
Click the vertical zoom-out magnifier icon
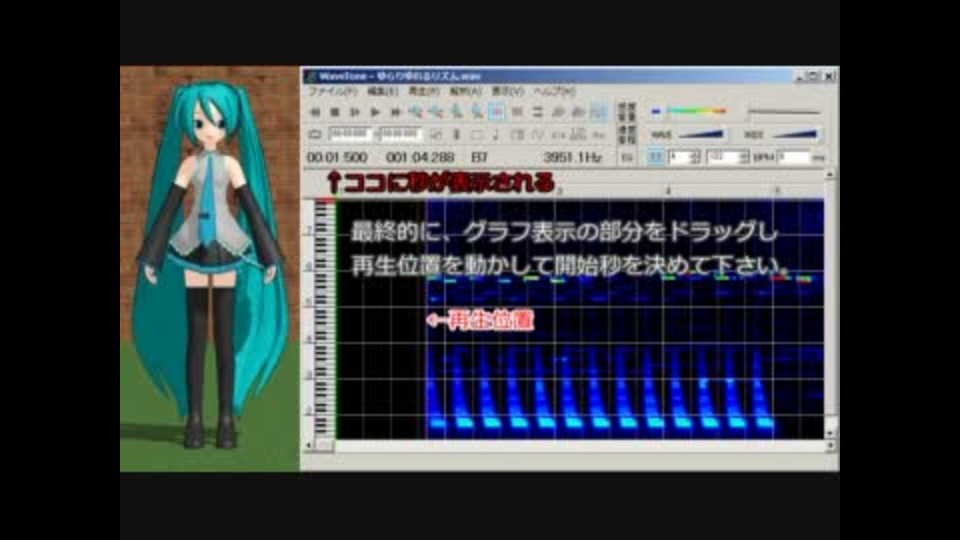click(476, 112)
